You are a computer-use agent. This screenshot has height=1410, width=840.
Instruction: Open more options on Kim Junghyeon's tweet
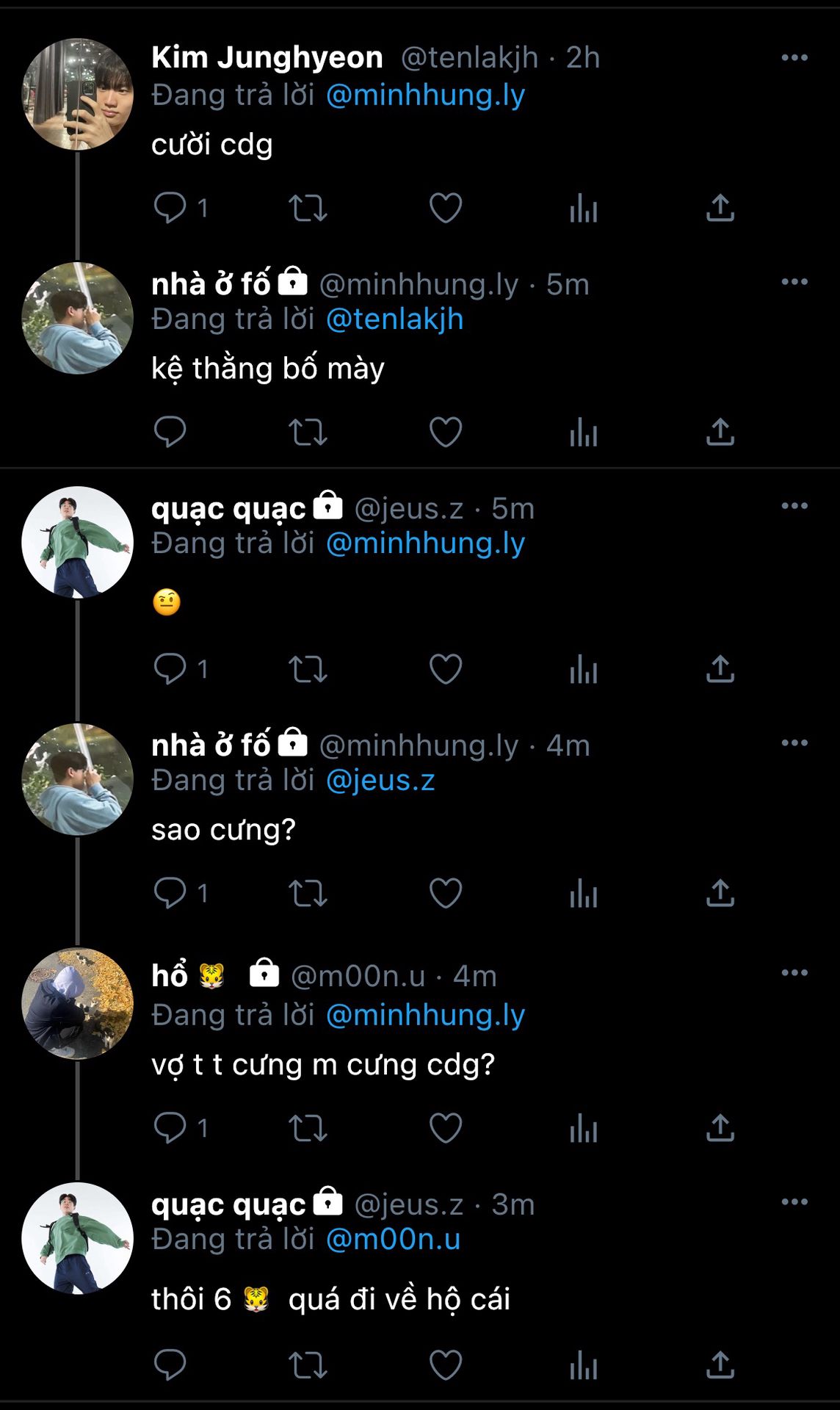tap(794, 58)
